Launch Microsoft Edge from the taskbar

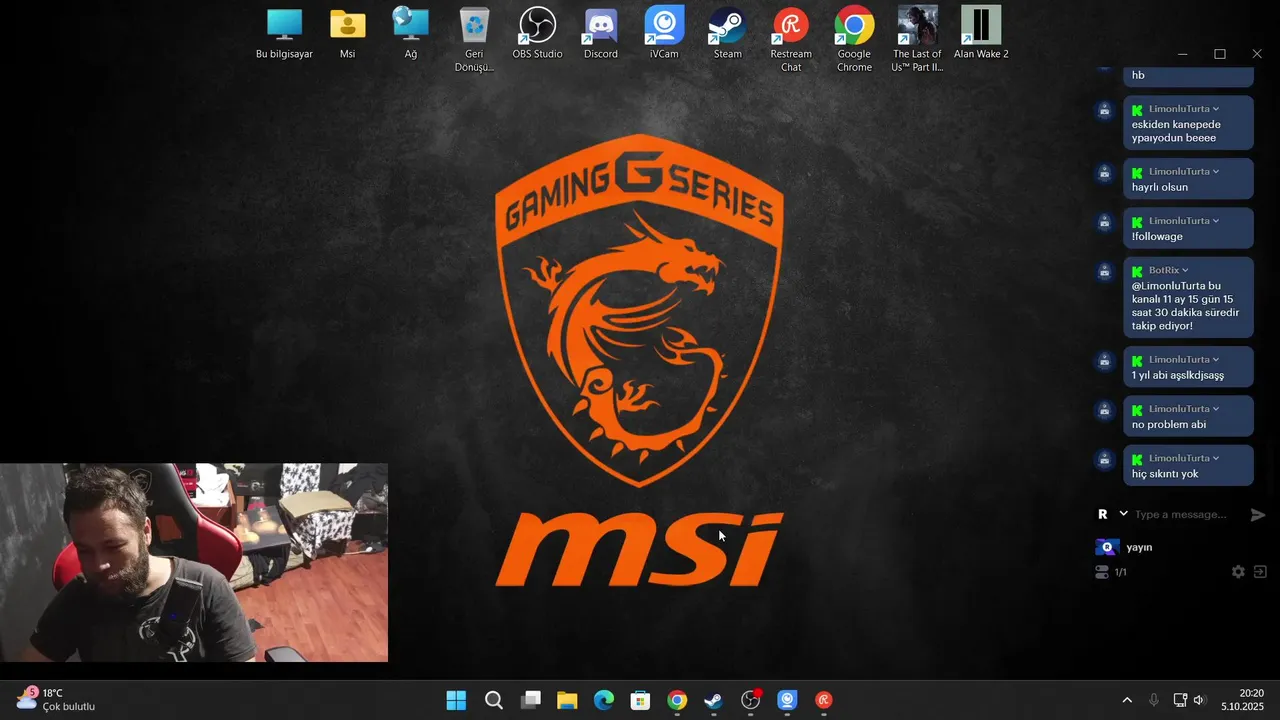[x=604, y=700]
